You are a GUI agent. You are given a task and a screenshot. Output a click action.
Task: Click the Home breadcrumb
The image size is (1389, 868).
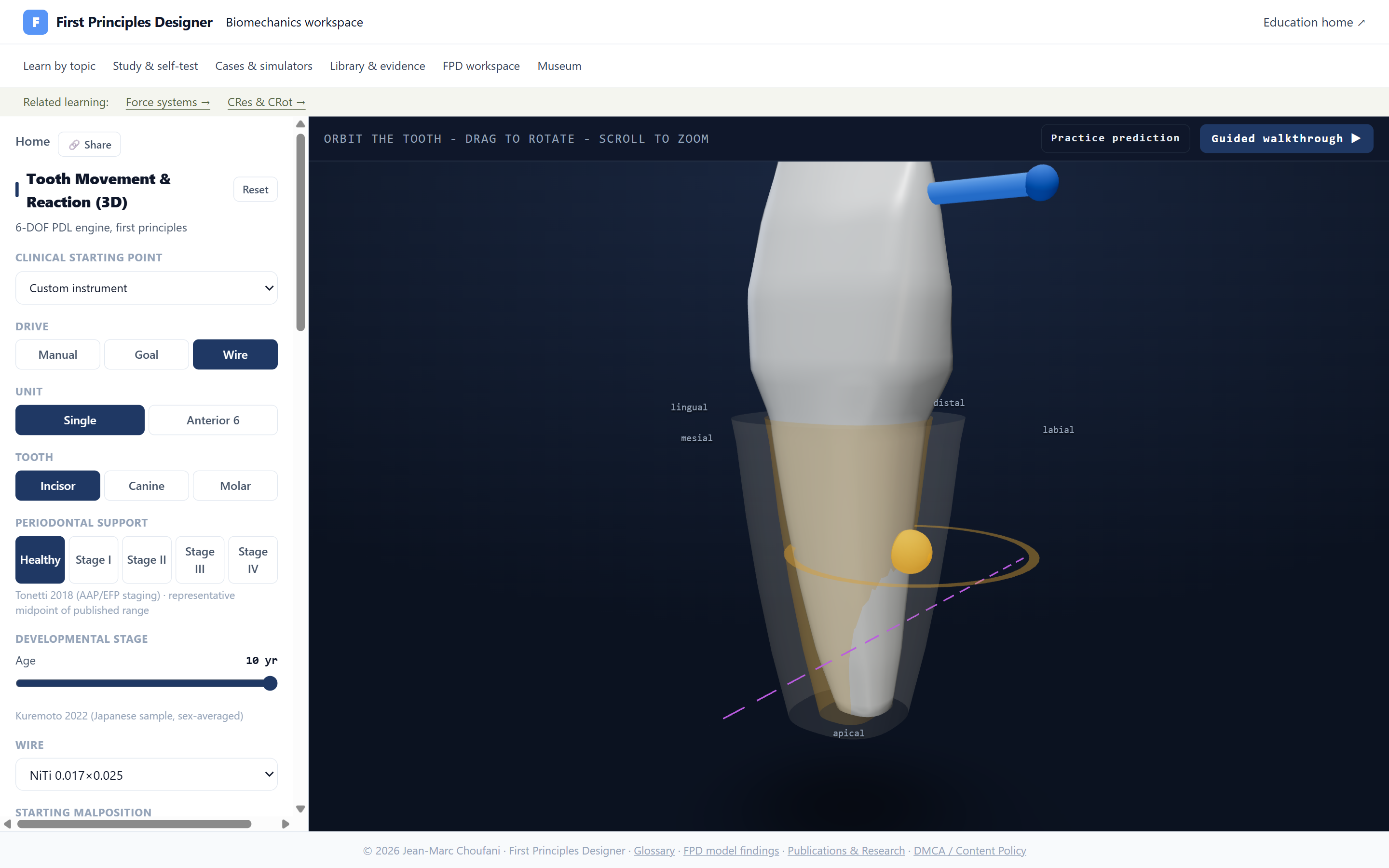(33, 141)
